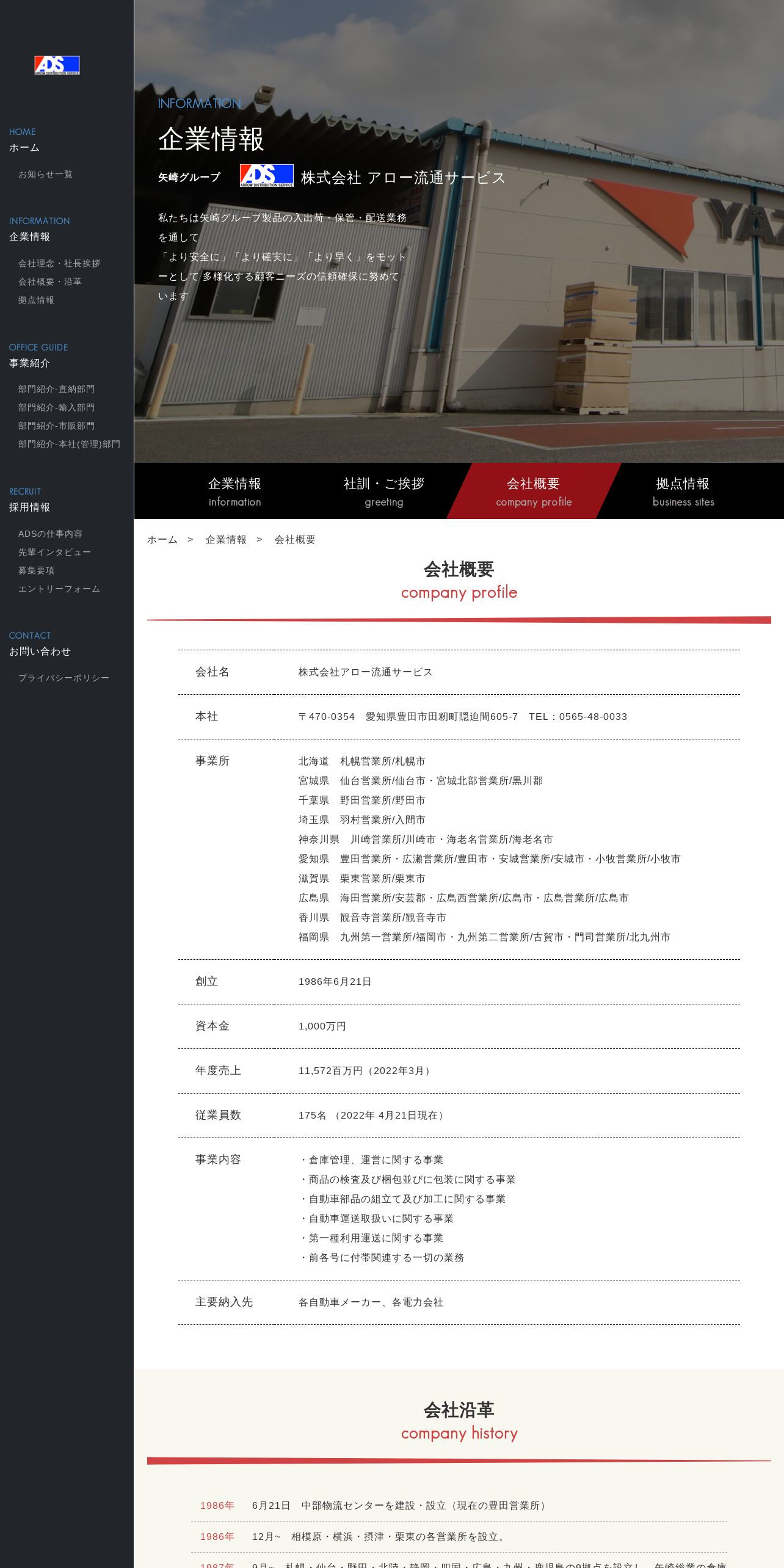Click the hero heading 企業情報
The image size is (784, 1568).
211,139
